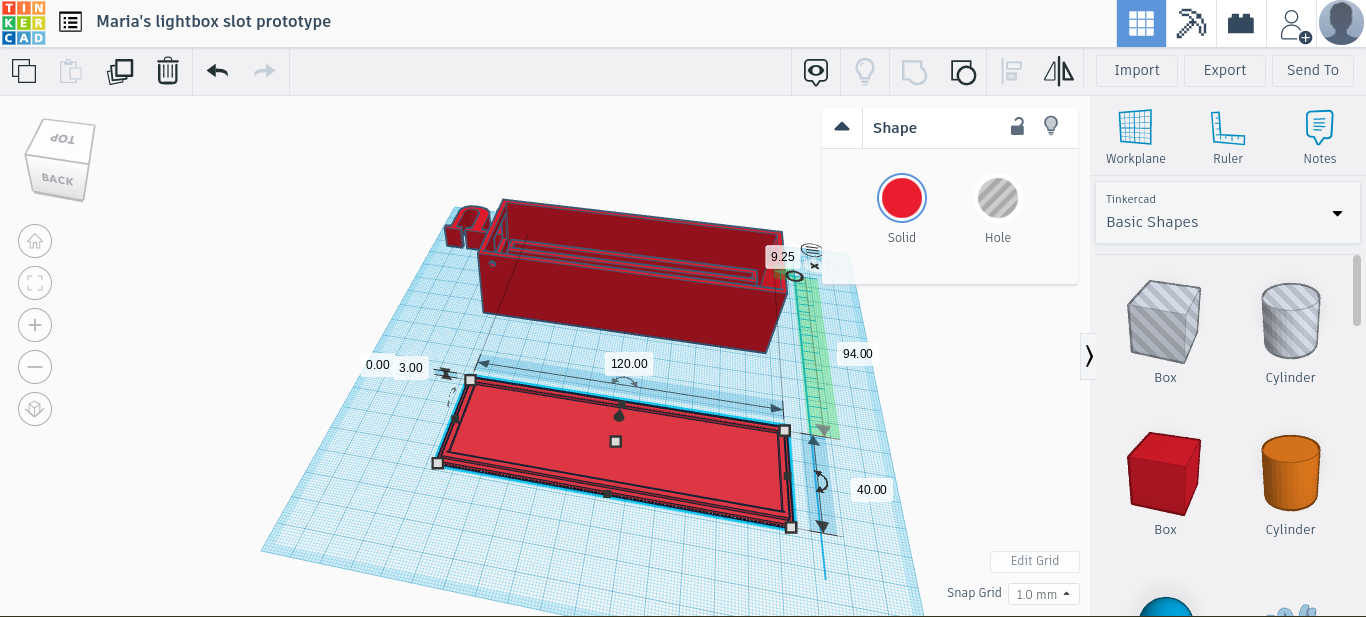
Task: Open the Tinkercad home logo
Action: [x=23, y=23]
